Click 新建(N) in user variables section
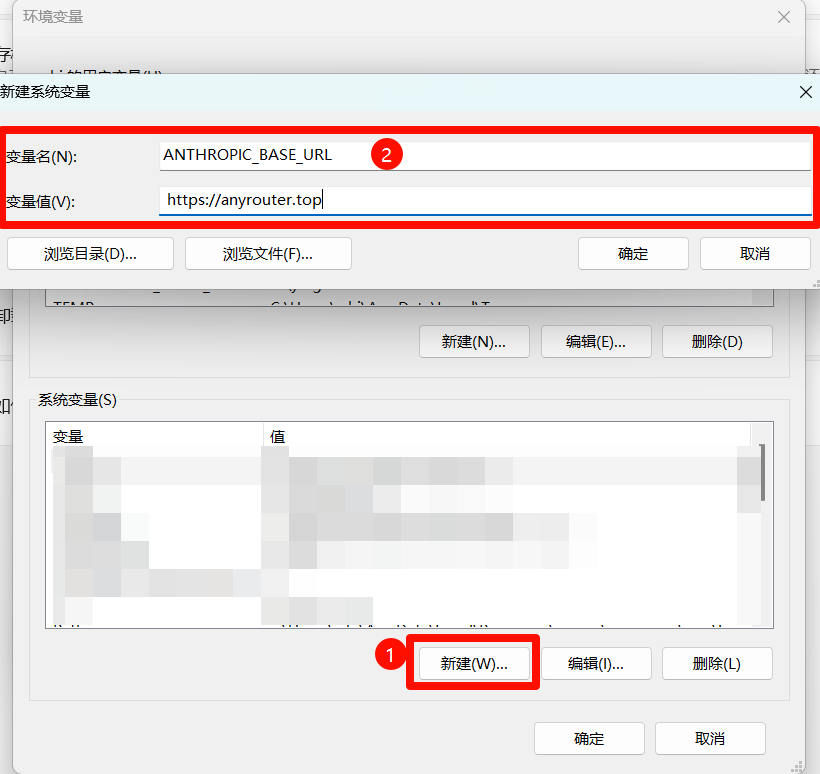The height and width of the screenshot is (774, 820). coord(474,342)
